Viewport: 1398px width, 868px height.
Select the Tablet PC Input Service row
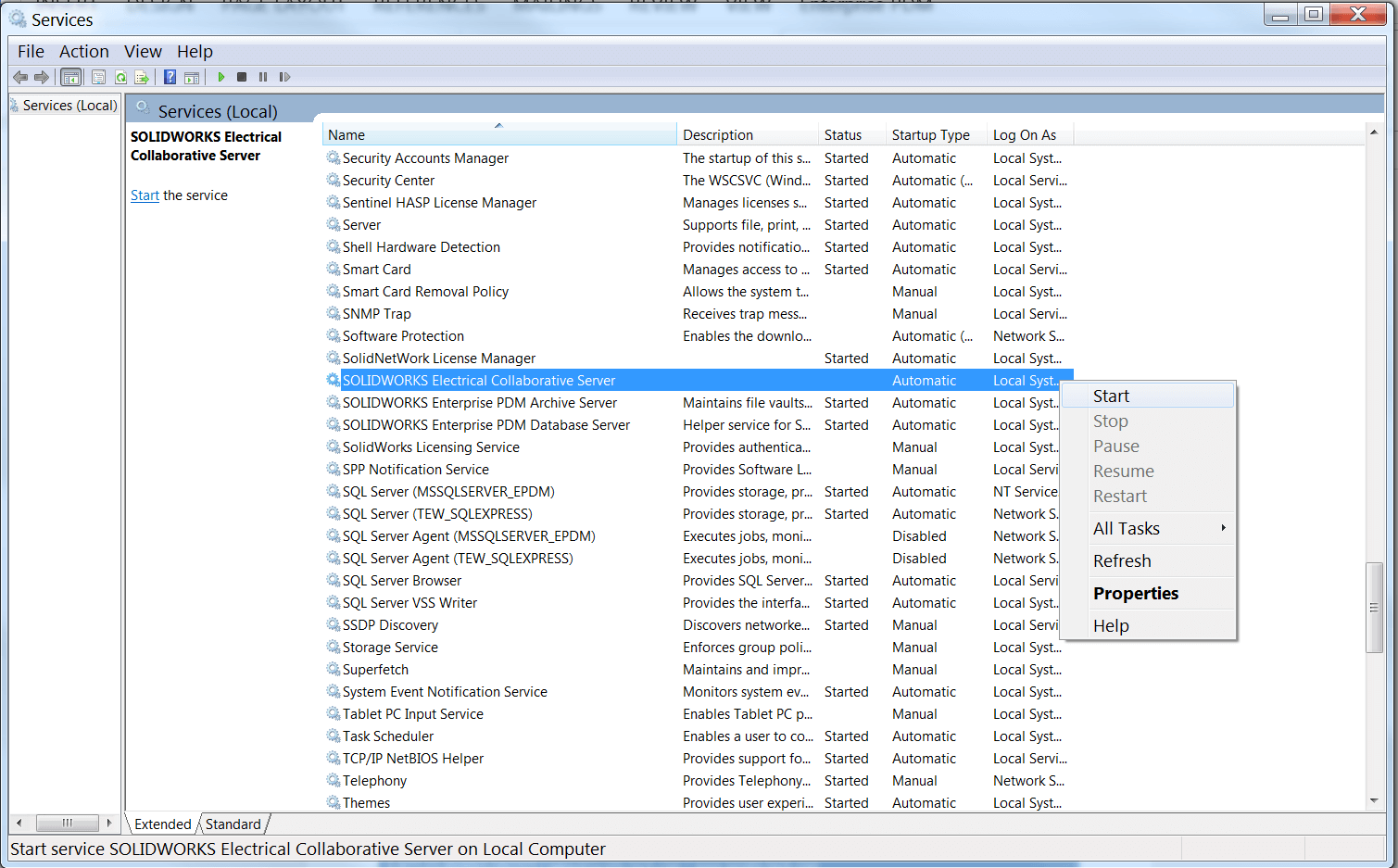(698, 713)
